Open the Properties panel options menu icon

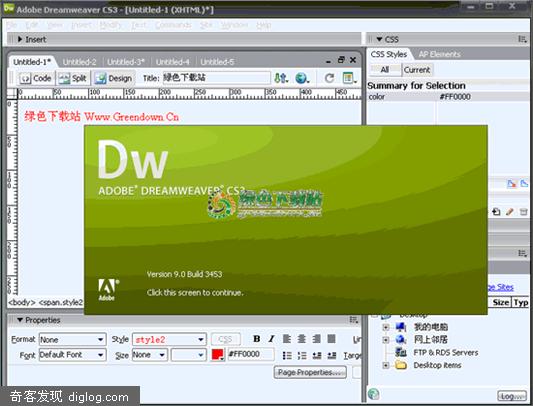tap(354, 320)
